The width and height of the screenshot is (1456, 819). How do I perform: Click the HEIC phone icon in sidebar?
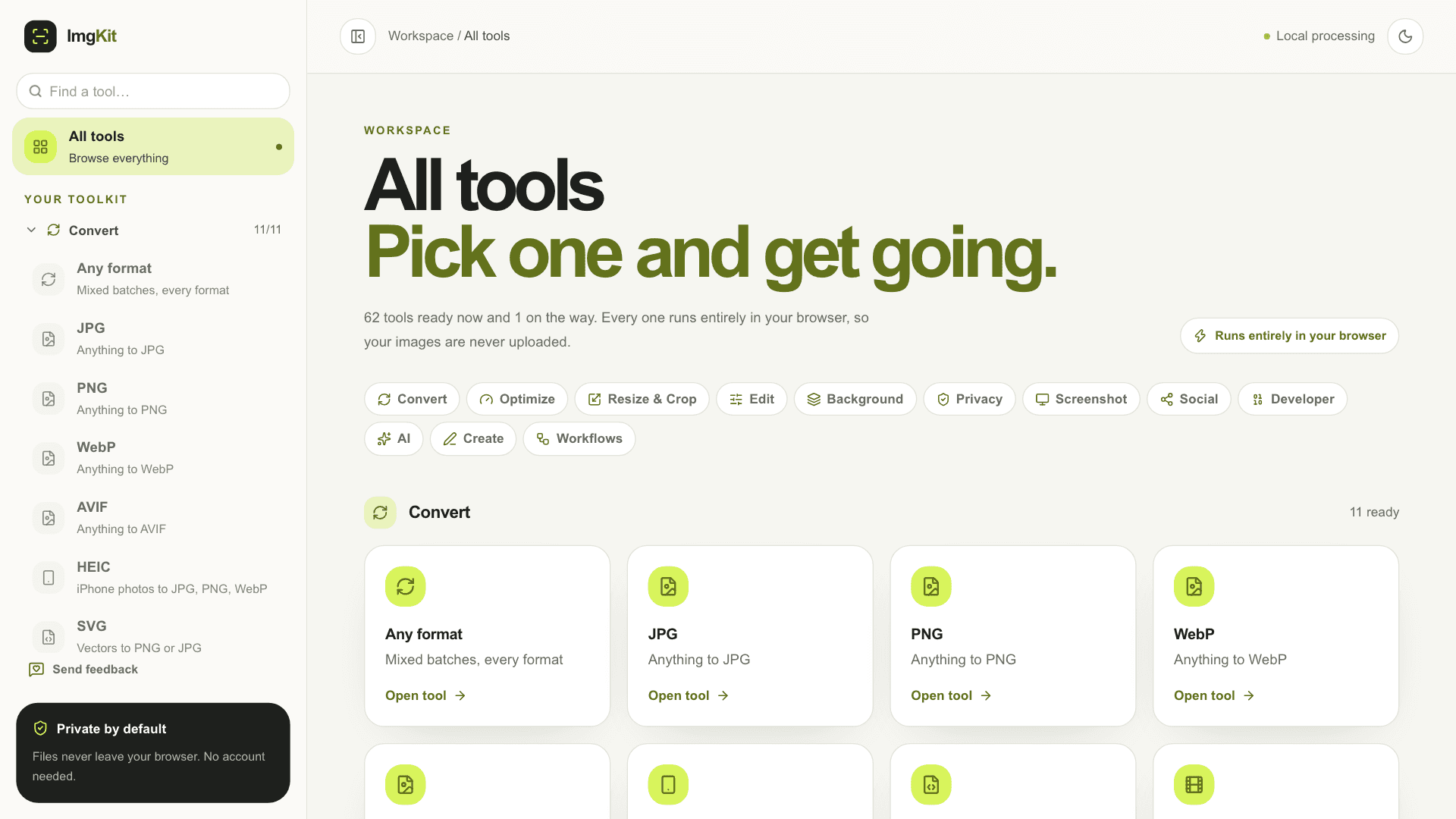[49, 578]
